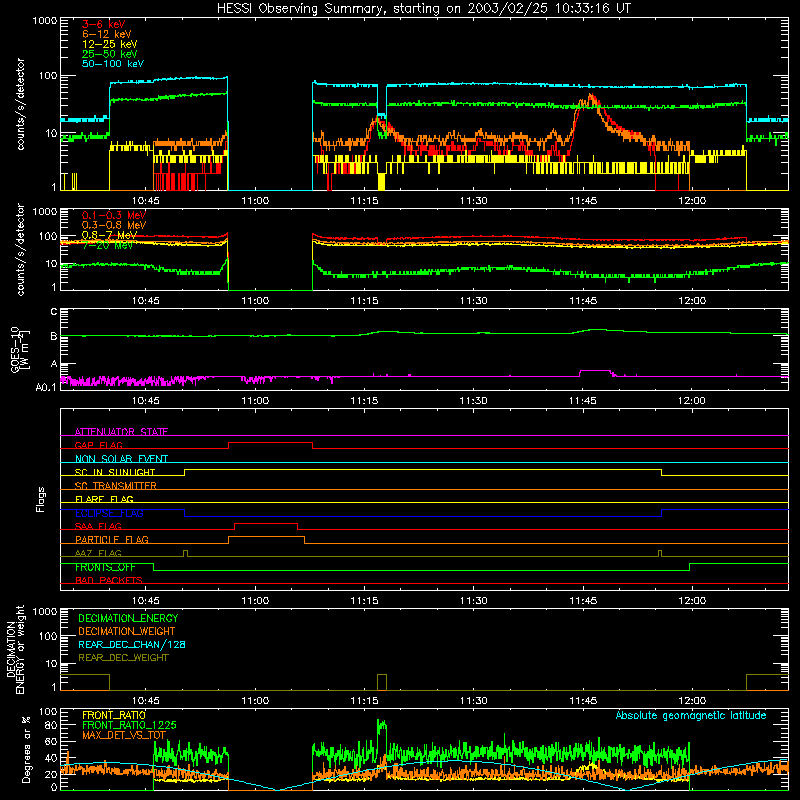The width and height of the screenshot is (800, 800).
Task: Click the 0.8-7 MeV legend label
Action: pos(109,235)
